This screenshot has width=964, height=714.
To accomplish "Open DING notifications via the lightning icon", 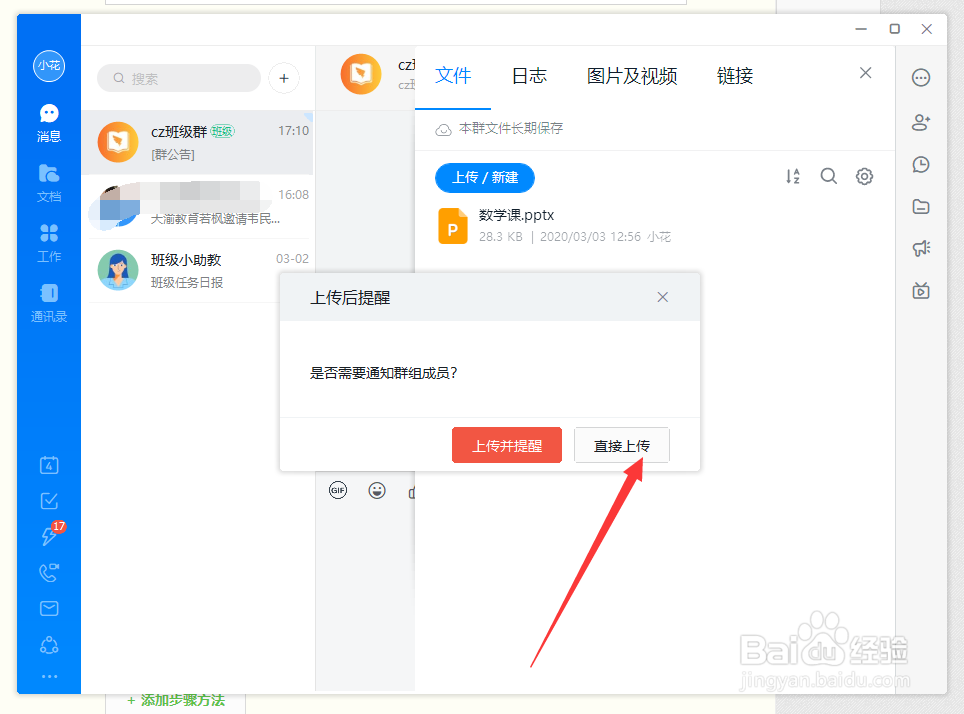I will [x=48, y=536].
